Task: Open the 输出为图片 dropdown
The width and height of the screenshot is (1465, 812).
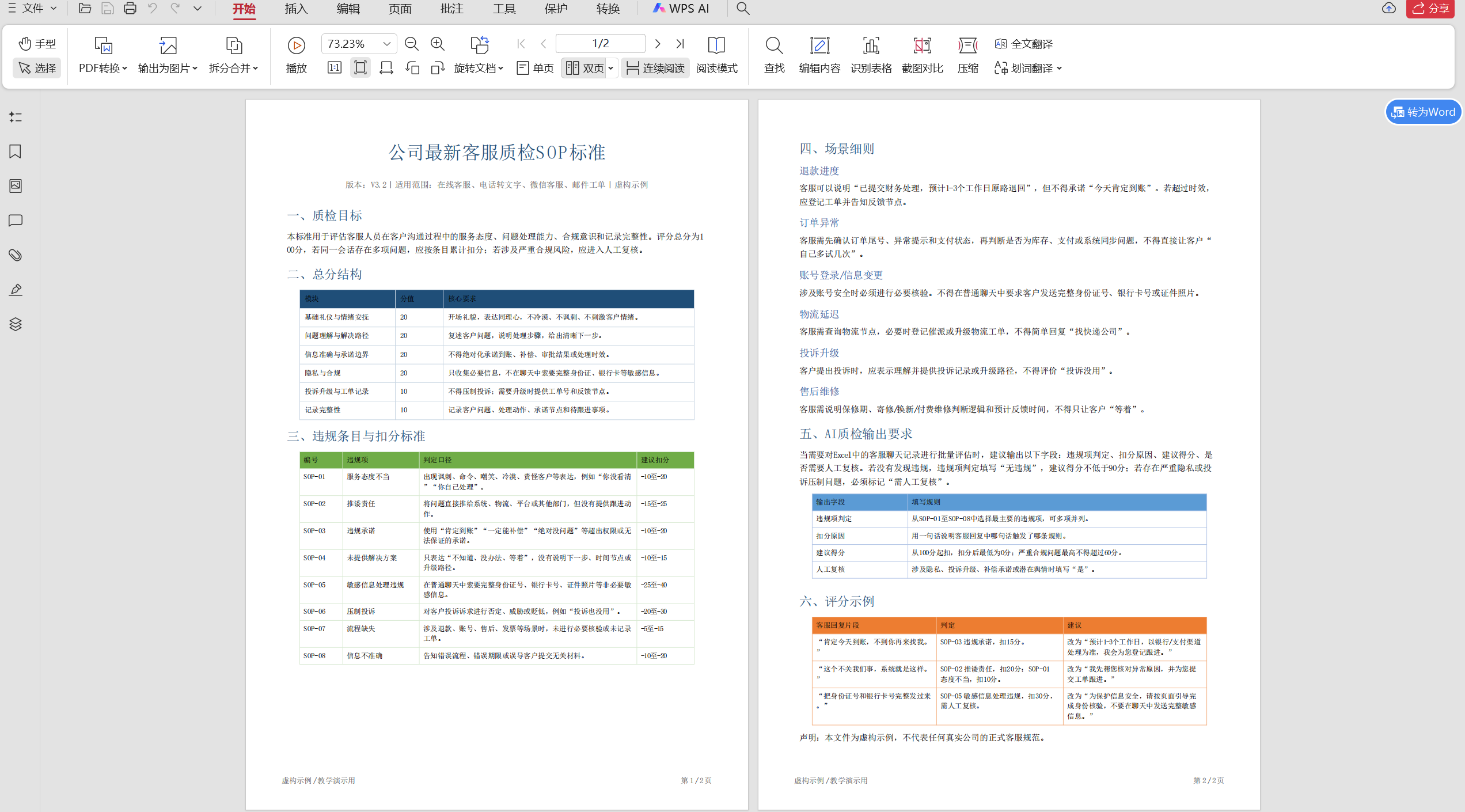Action: click(x=168, y=55)
